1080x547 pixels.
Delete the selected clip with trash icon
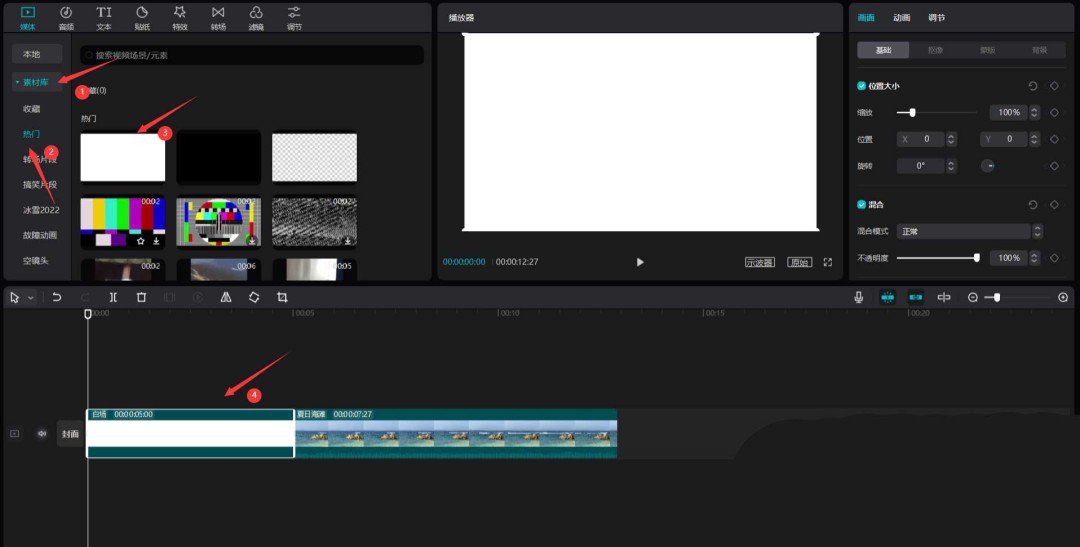[x=141, y=298]
